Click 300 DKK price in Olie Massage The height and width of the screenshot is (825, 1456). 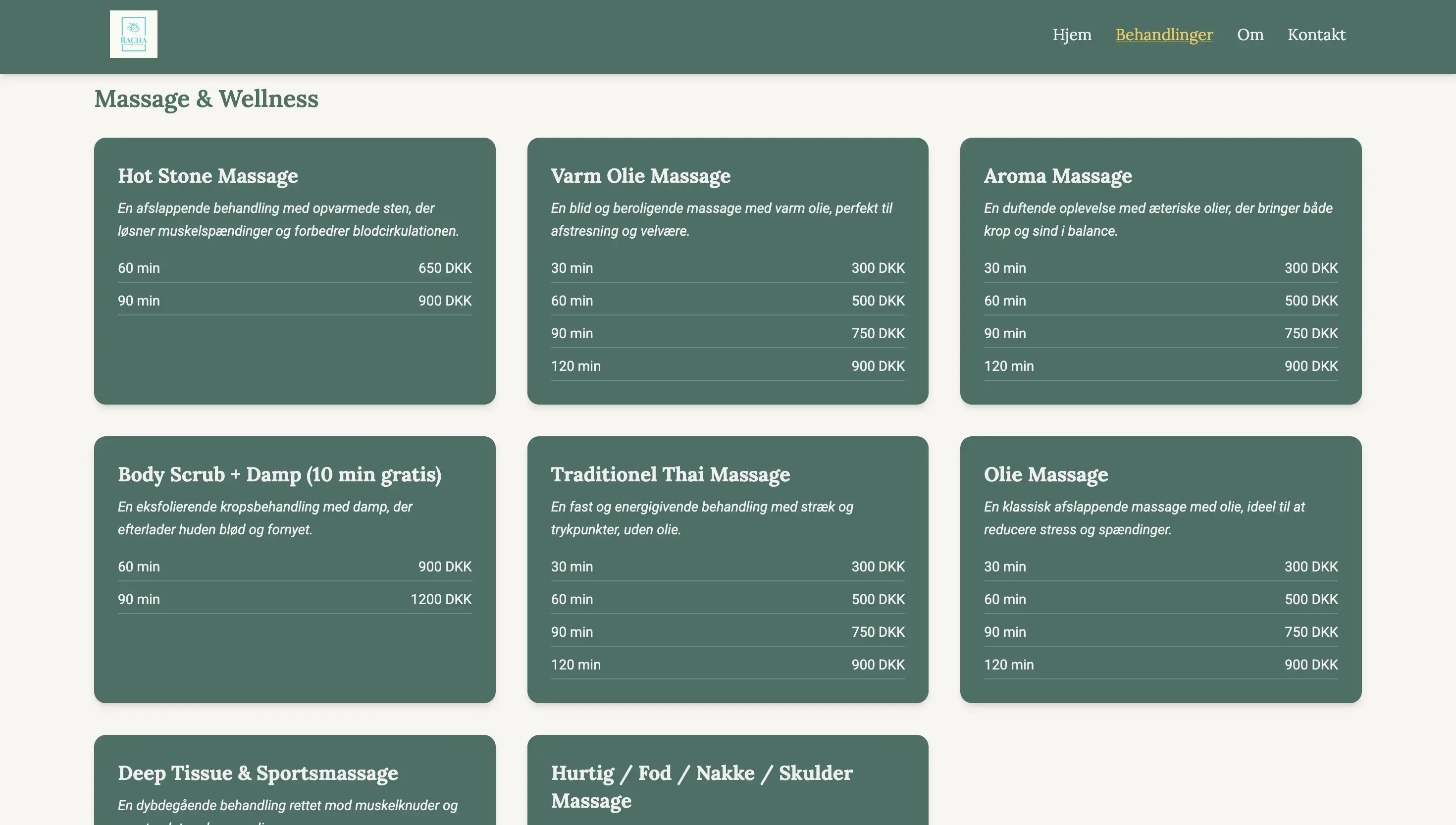1311,567
